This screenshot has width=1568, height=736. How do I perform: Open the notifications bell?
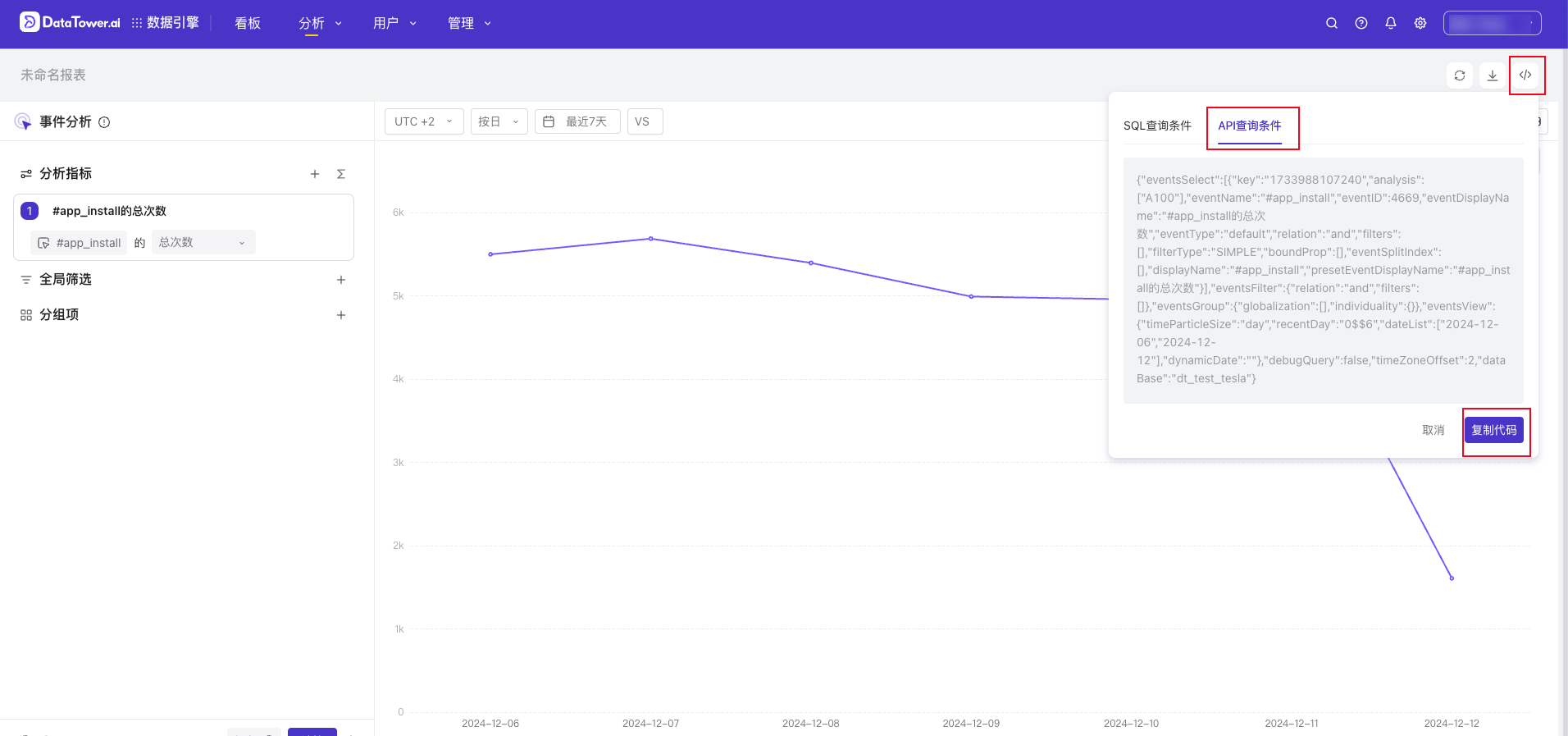coord(1391,23)
